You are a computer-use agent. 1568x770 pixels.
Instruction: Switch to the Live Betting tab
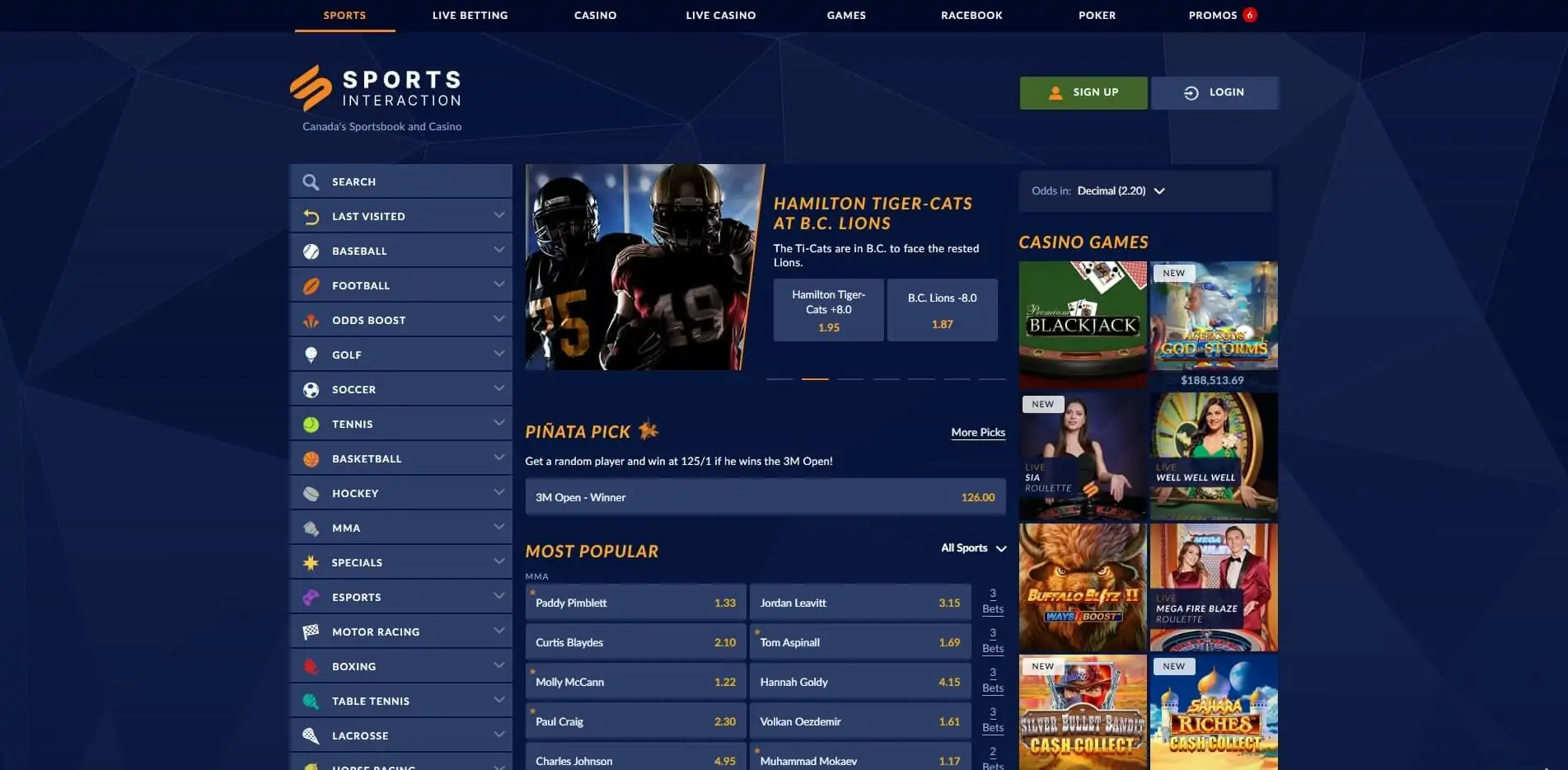click(x=470, y=16)
